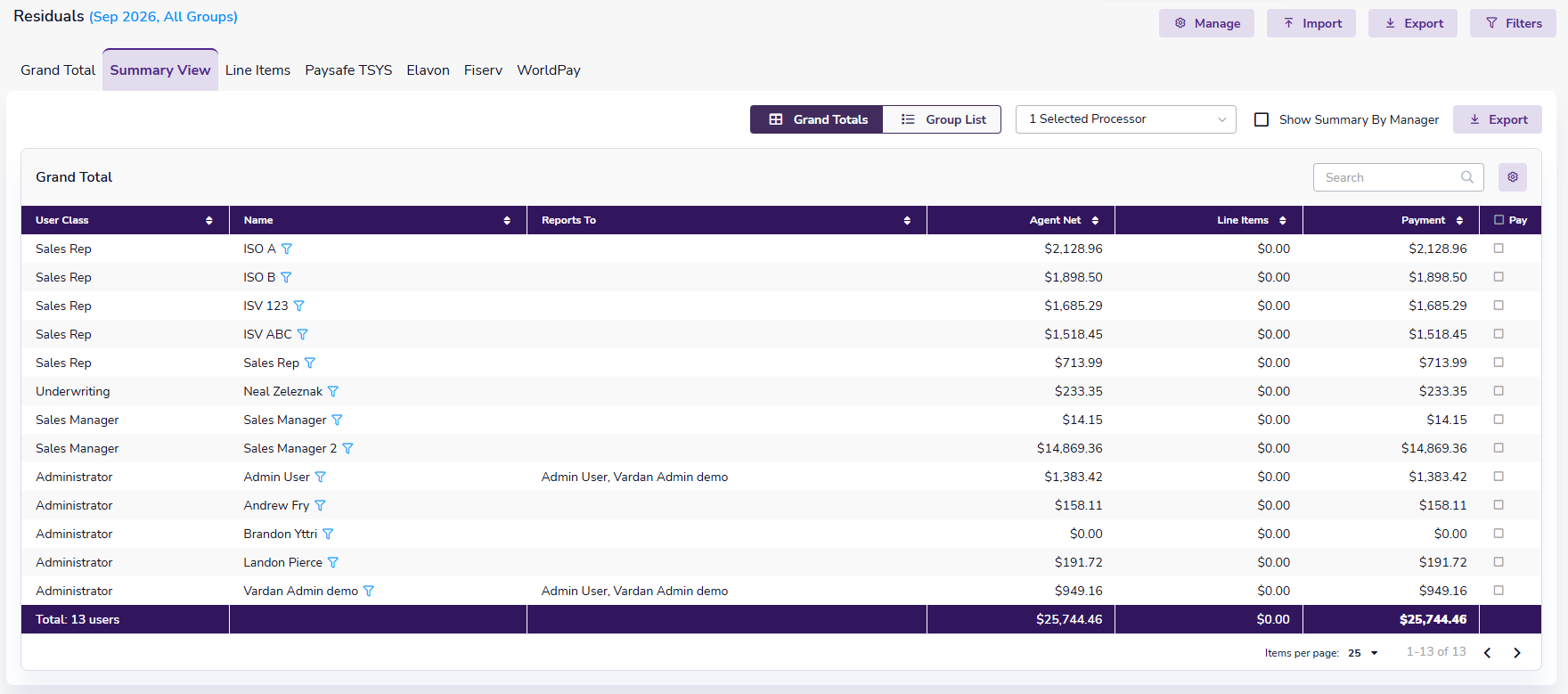
Task: Click the filter icon beside ISV 123
Action: 298,306
